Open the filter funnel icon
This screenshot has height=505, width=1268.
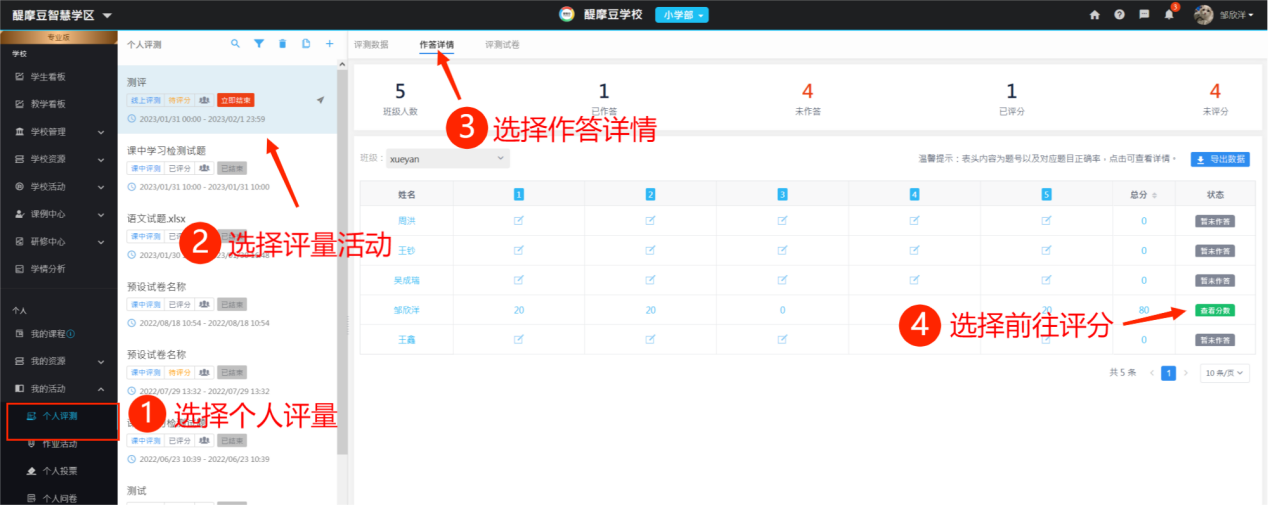coord(259,44)
